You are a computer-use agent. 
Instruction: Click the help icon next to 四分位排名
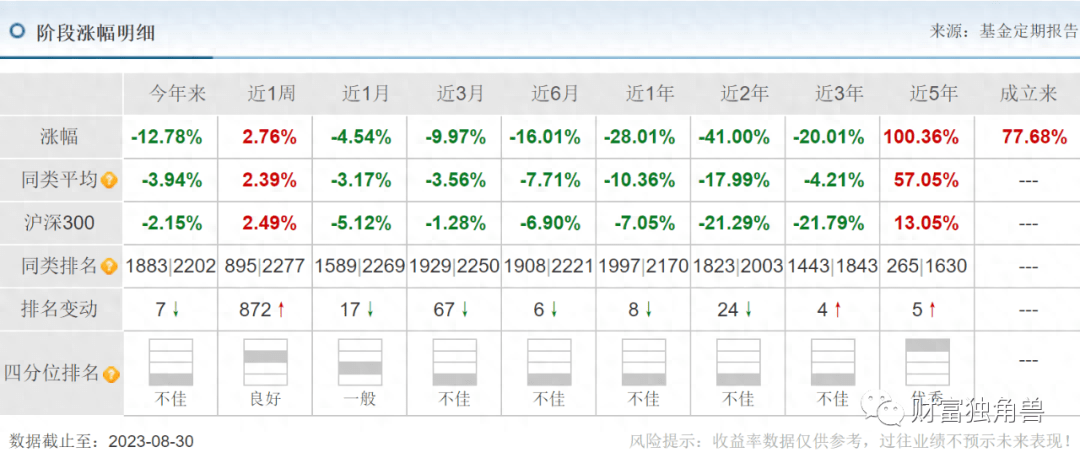[x=112, y=374]
